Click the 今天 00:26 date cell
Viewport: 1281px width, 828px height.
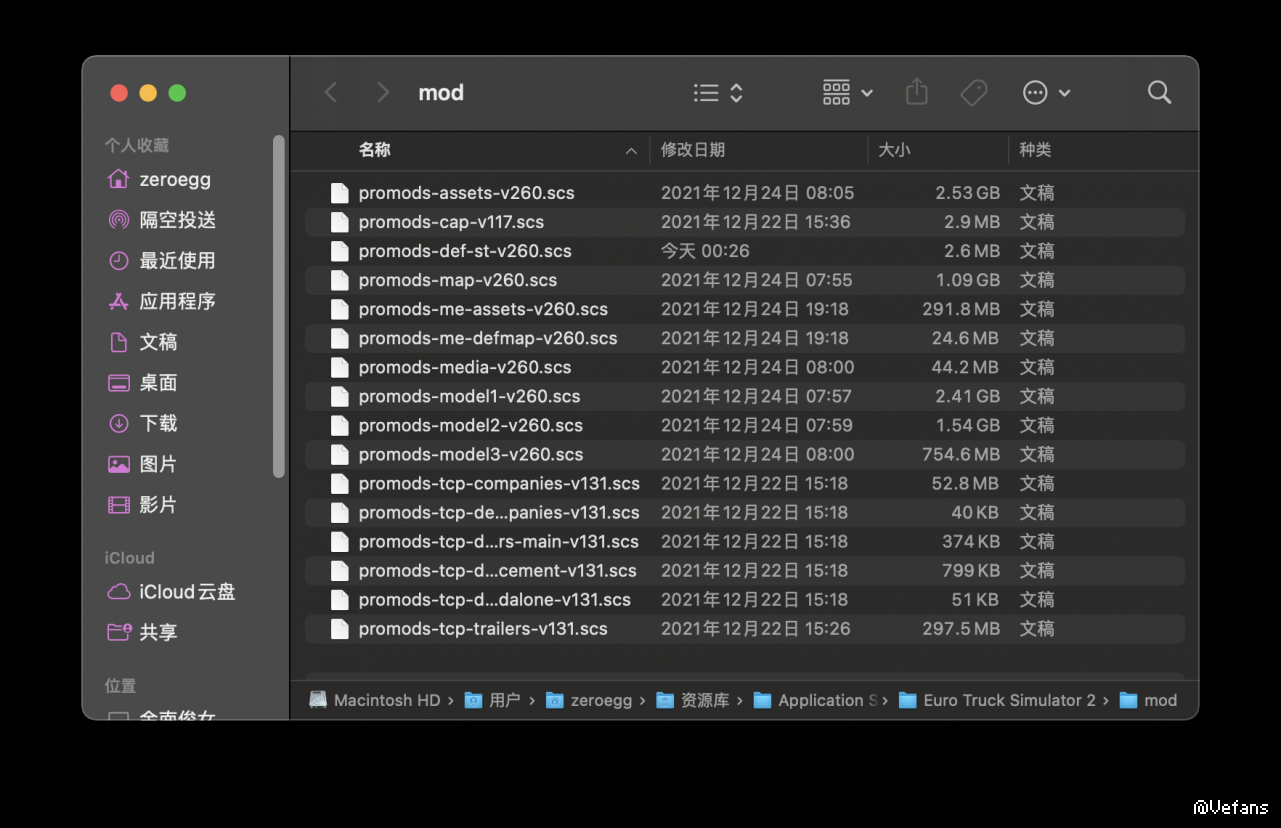pos(705,251)
